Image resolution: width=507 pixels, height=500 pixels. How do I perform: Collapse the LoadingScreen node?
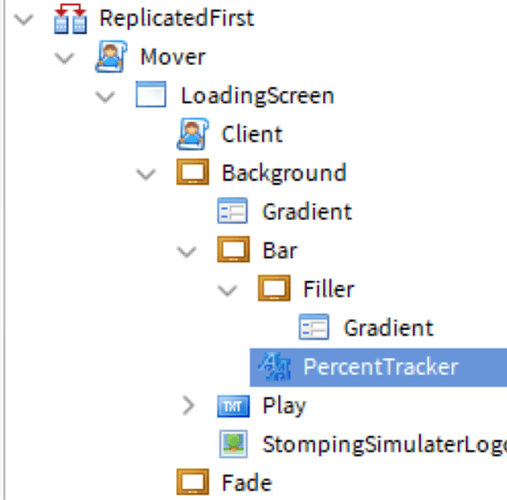[105, 97]
